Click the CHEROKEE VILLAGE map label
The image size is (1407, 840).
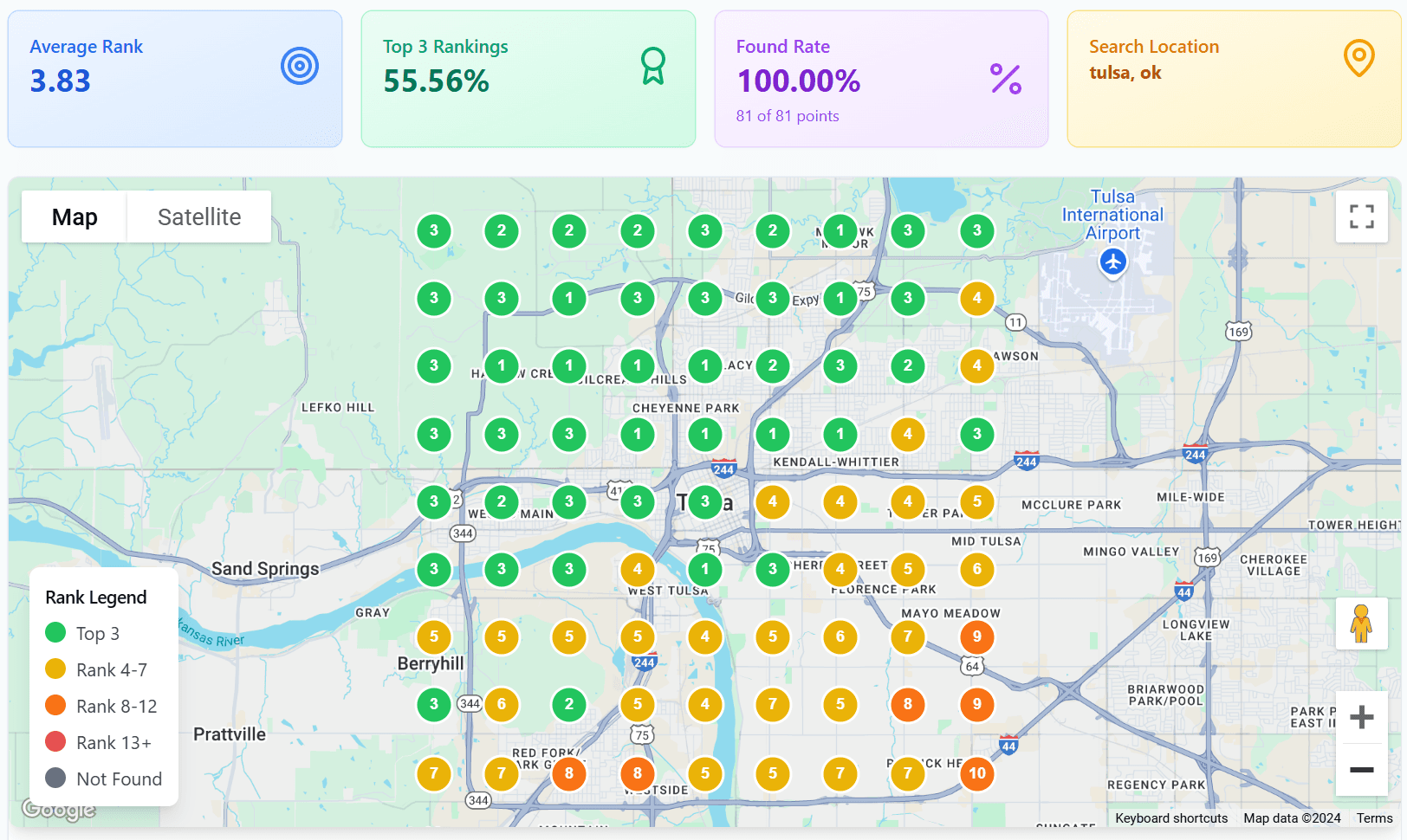(x=1274, y=565)
